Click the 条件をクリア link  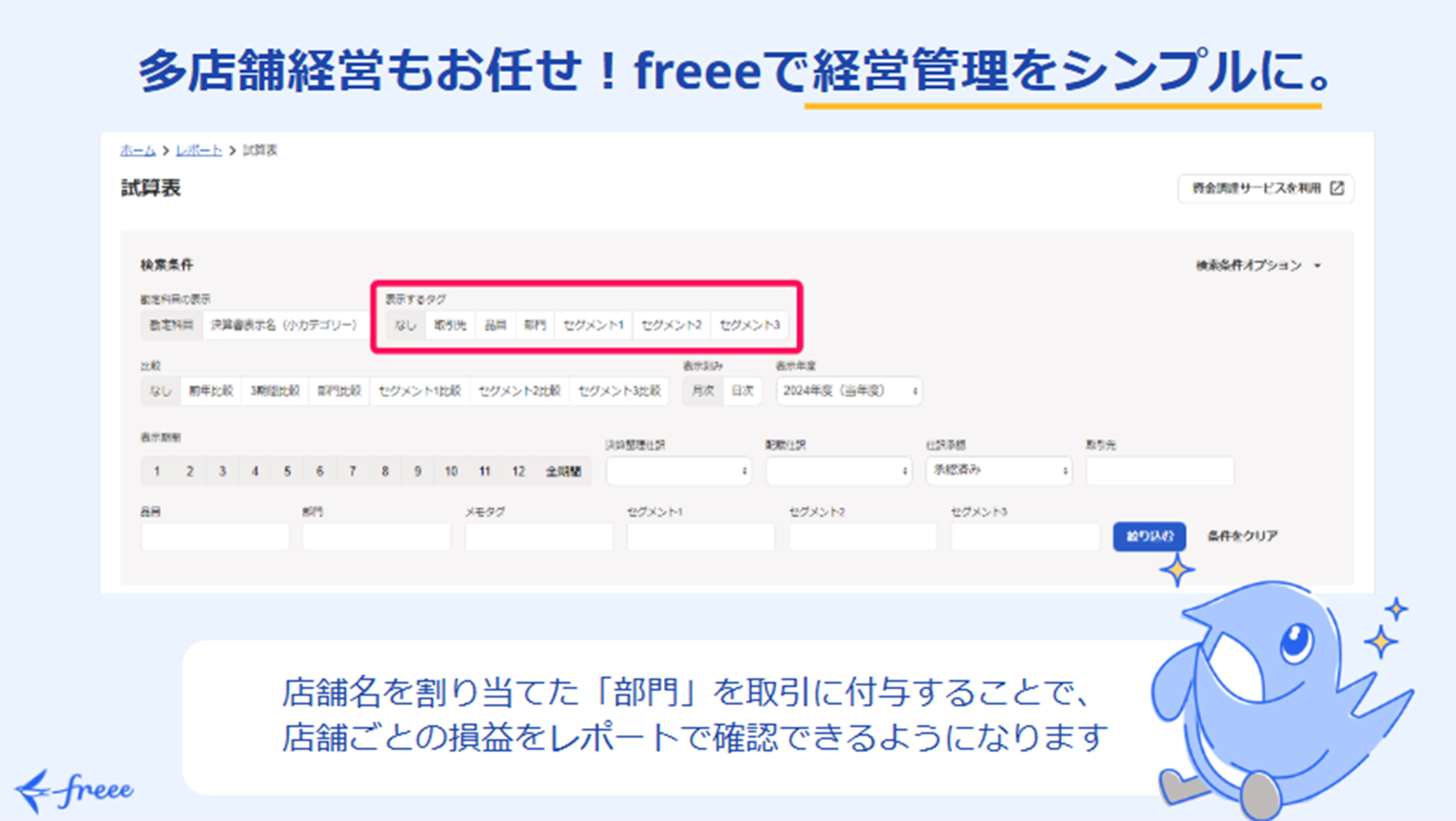pyautogui.click(x=1242, y=536)
